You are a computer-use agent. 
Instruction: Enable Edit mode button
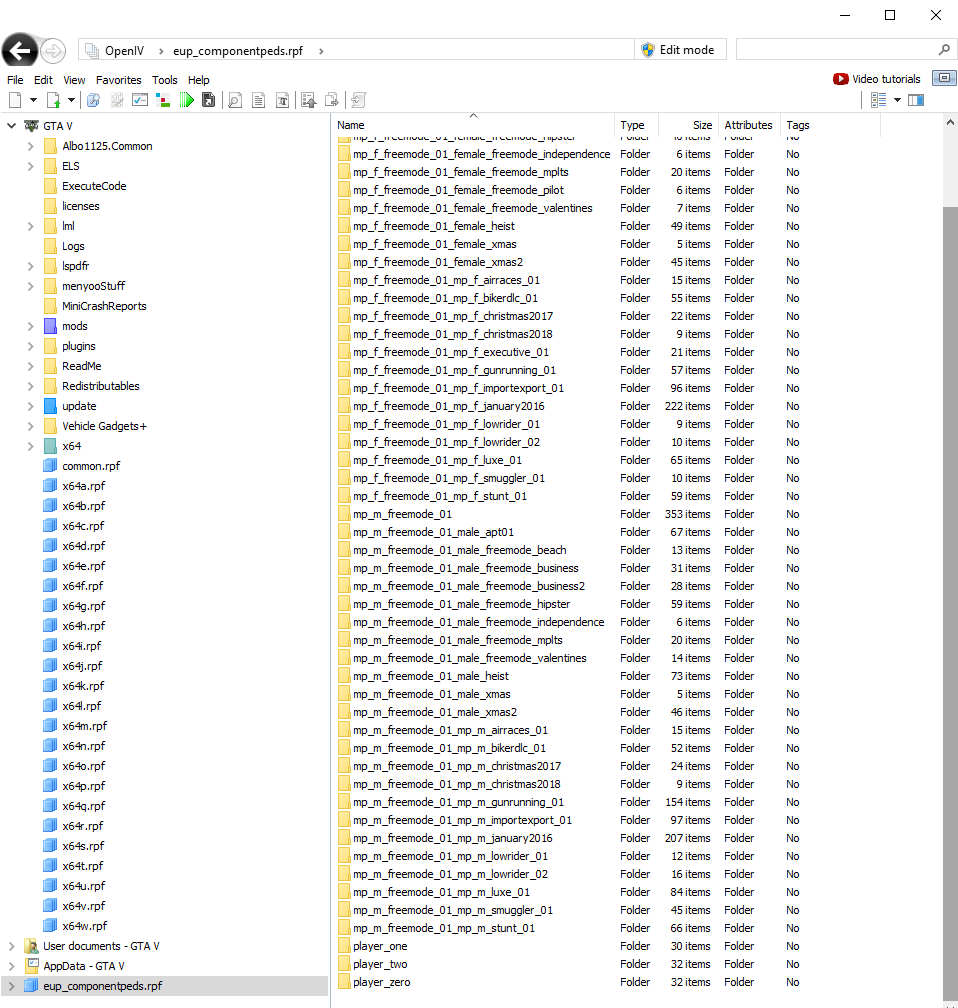(x=680, y=50)
